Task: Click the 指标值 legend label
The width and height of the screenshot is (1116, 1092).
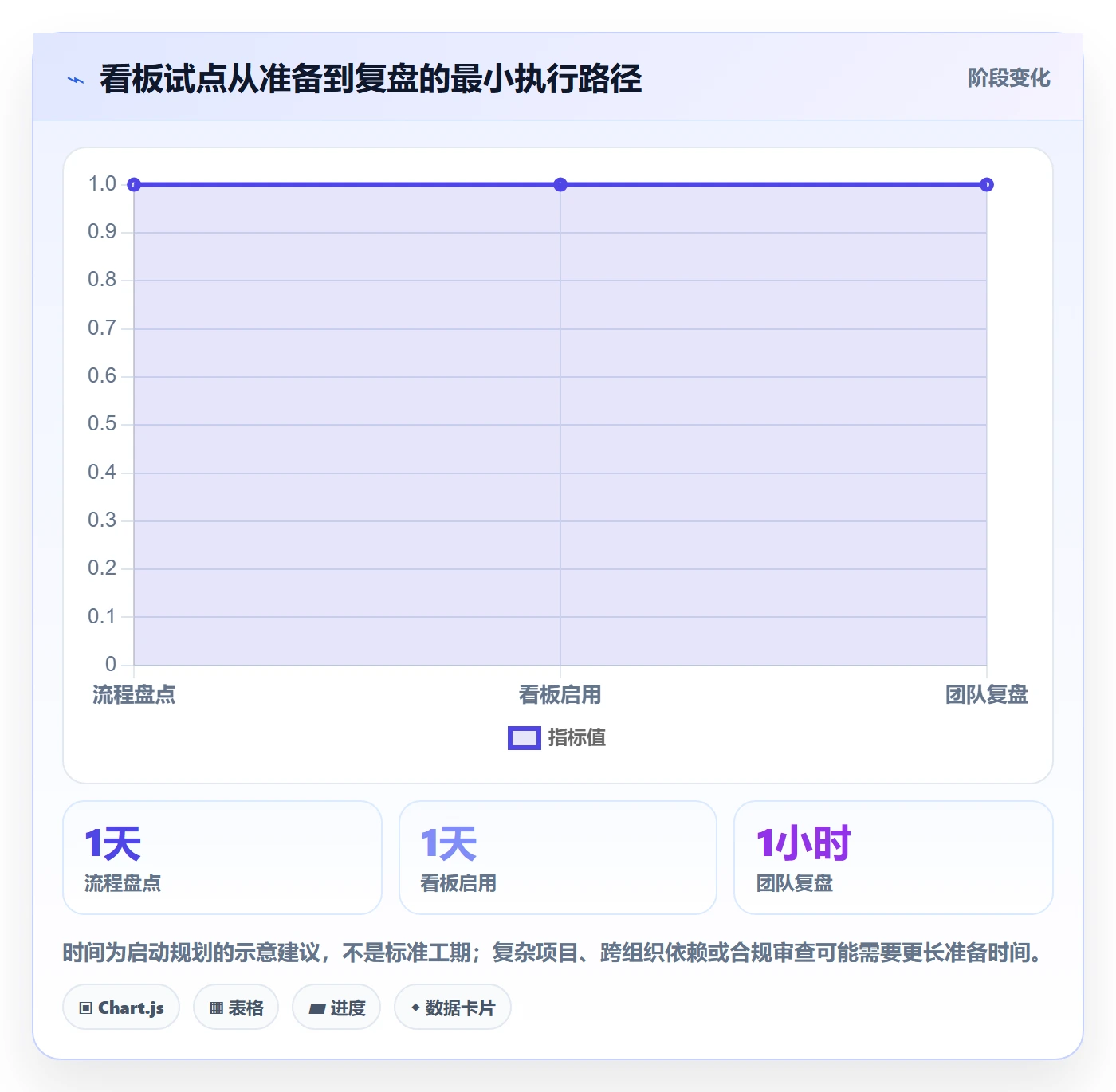Action: (577, 738)
